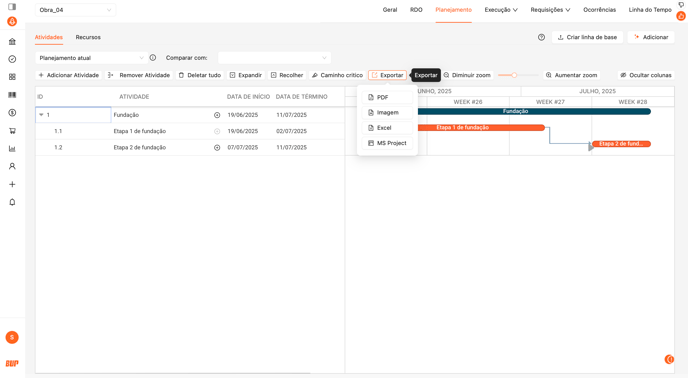Image resolution: width=688 pixels, height=378 pixels.
Task: Select the Fundação Gantt bar
Action: coord(534,112)
